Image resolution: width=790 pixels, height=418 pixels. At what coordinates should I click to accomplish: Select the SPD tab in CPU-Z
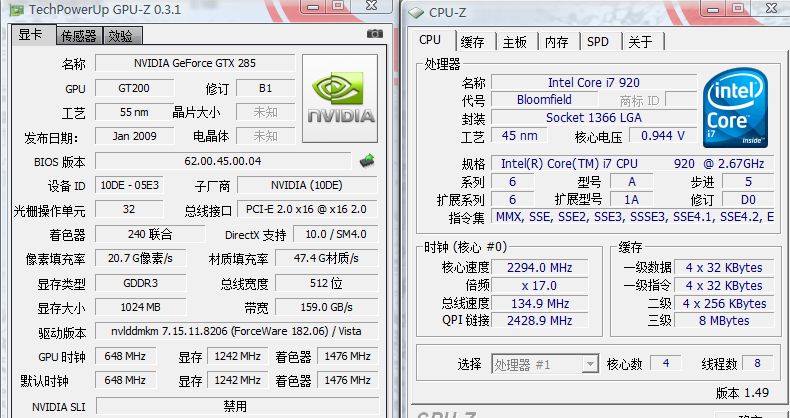pos(597,42)
